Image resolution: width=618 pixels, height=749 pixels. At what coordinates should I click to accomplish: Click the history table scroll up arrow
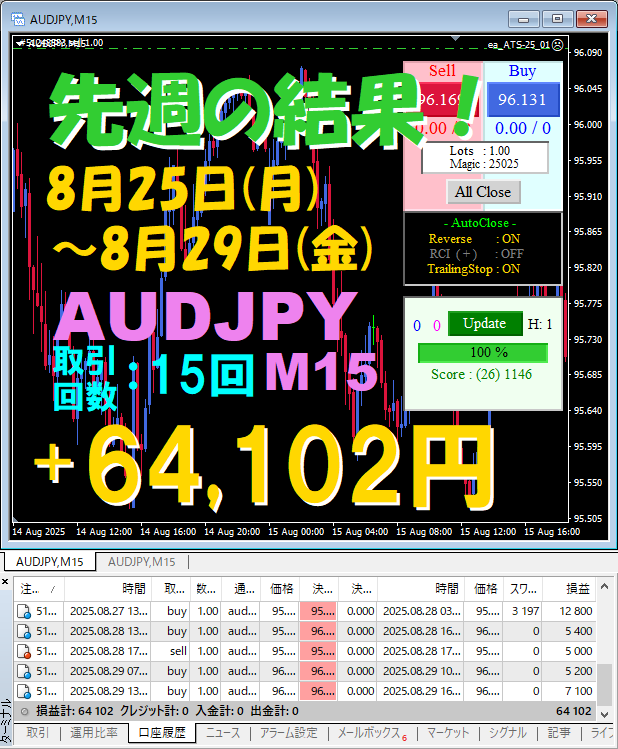pyautogui.click(x=604, y=587)
